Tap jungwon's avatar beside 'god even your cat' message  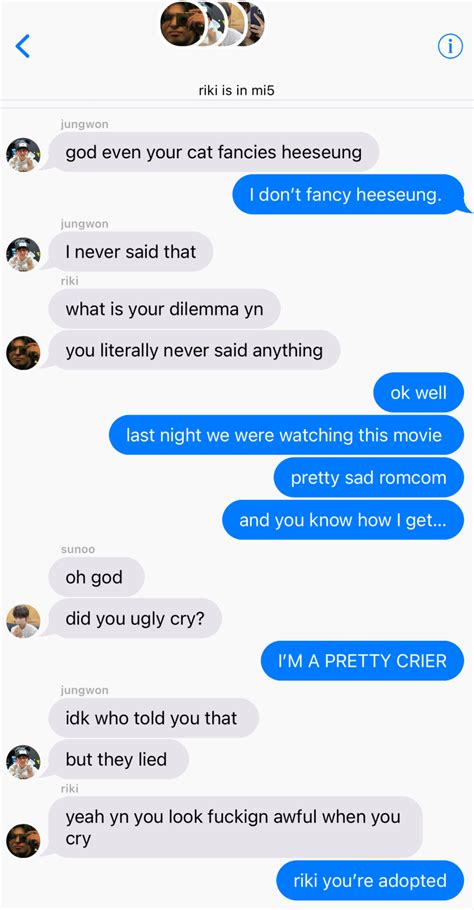23,155
